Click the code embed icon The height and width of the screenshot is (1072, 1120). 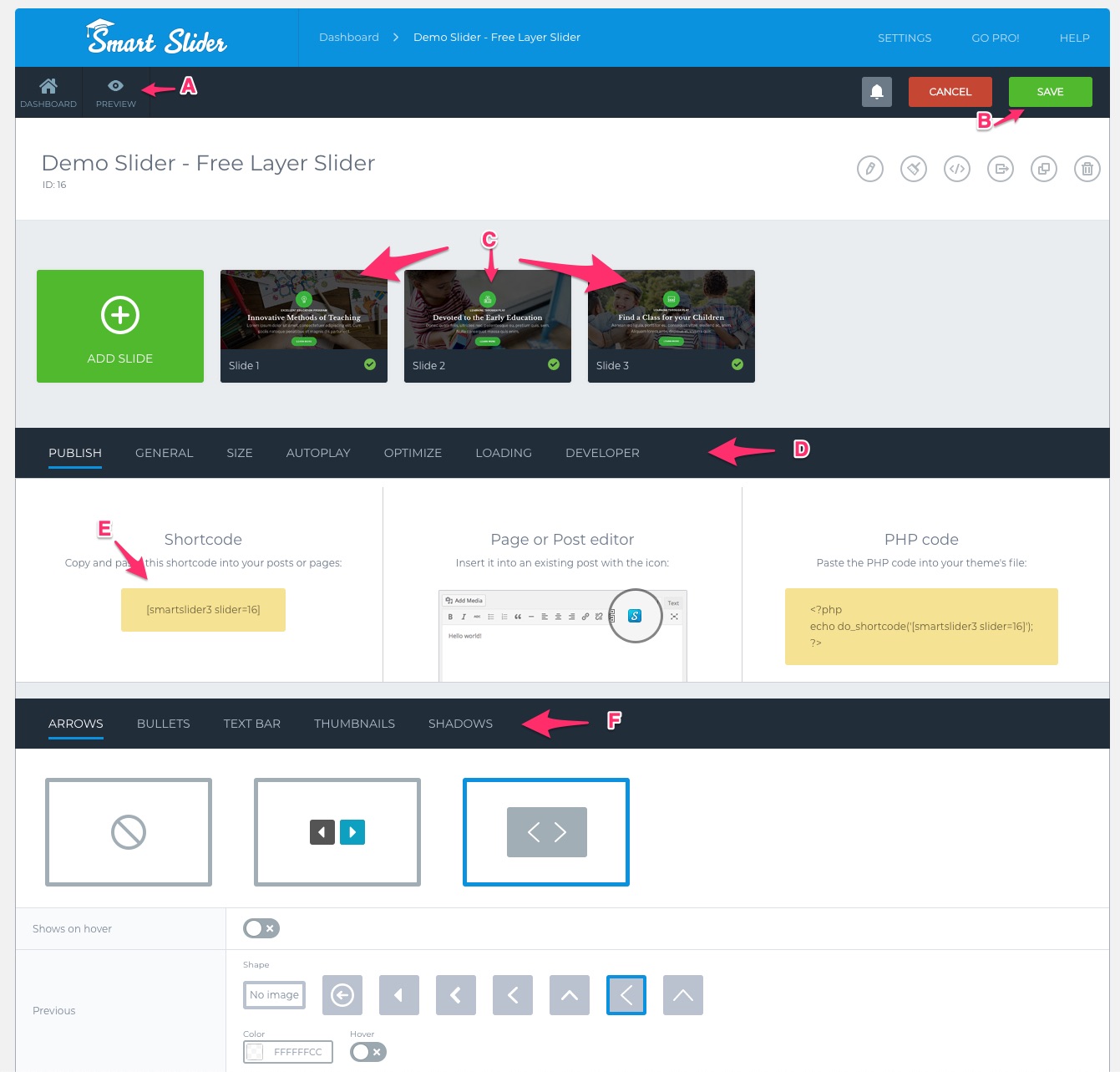click(x=957, y=169)
